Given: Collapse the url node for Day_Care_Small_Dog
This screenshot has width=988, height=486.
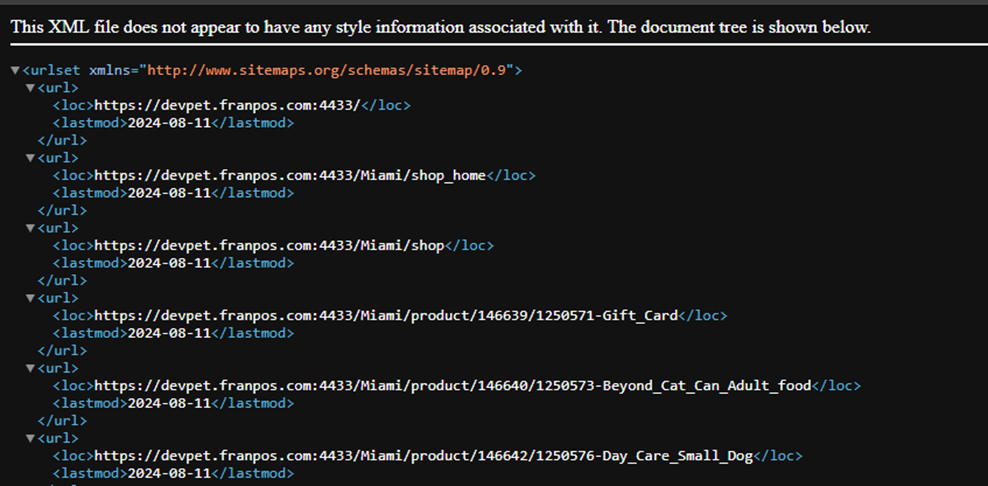Looking at the screenshot, I should (x=30, y=438).
